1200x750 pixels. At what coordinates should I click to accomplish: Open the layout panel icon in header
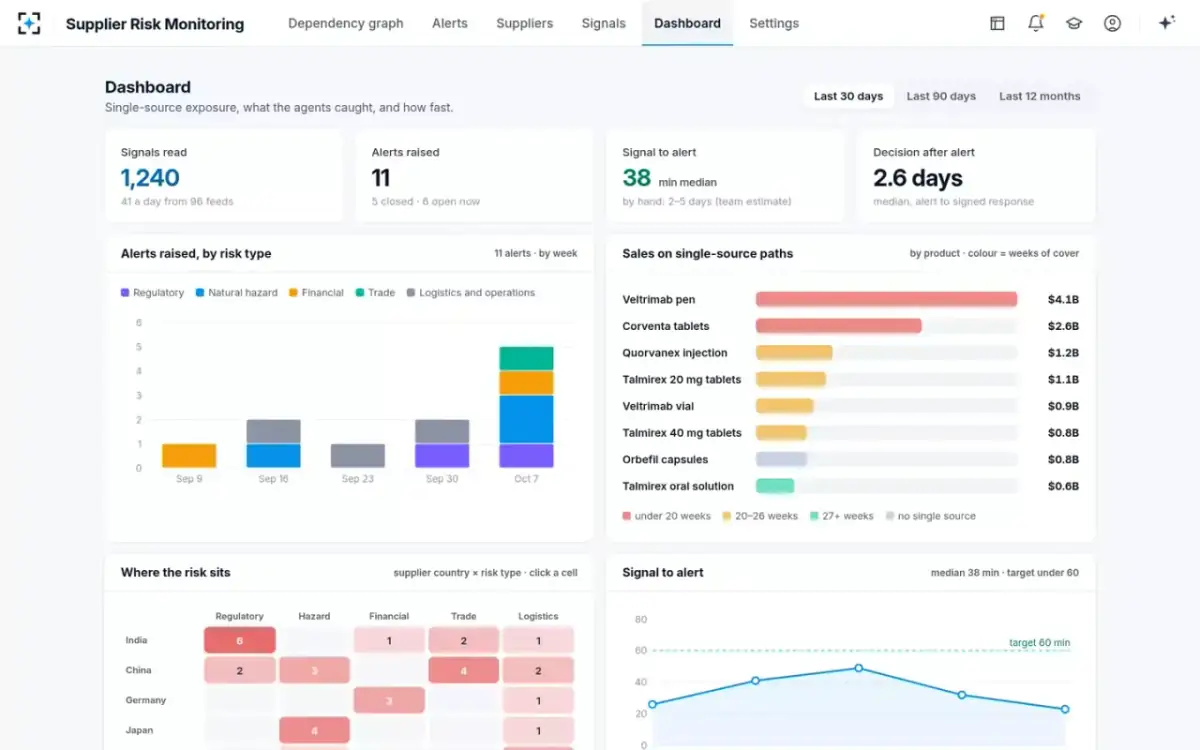click(x=997, y=23)
